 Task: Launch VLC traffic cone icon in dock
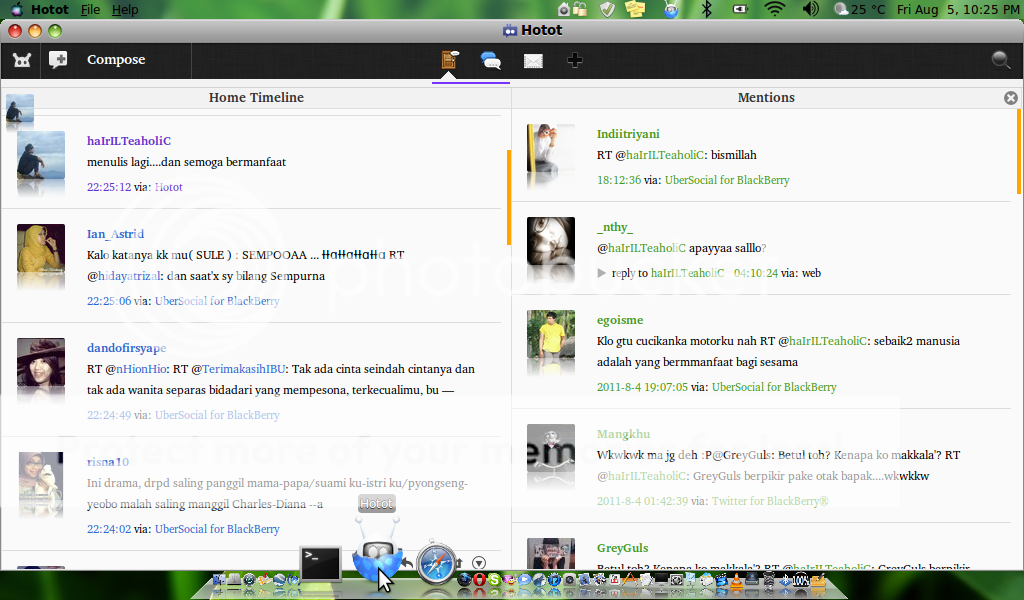pyautogui.click(x=737, y=580)
